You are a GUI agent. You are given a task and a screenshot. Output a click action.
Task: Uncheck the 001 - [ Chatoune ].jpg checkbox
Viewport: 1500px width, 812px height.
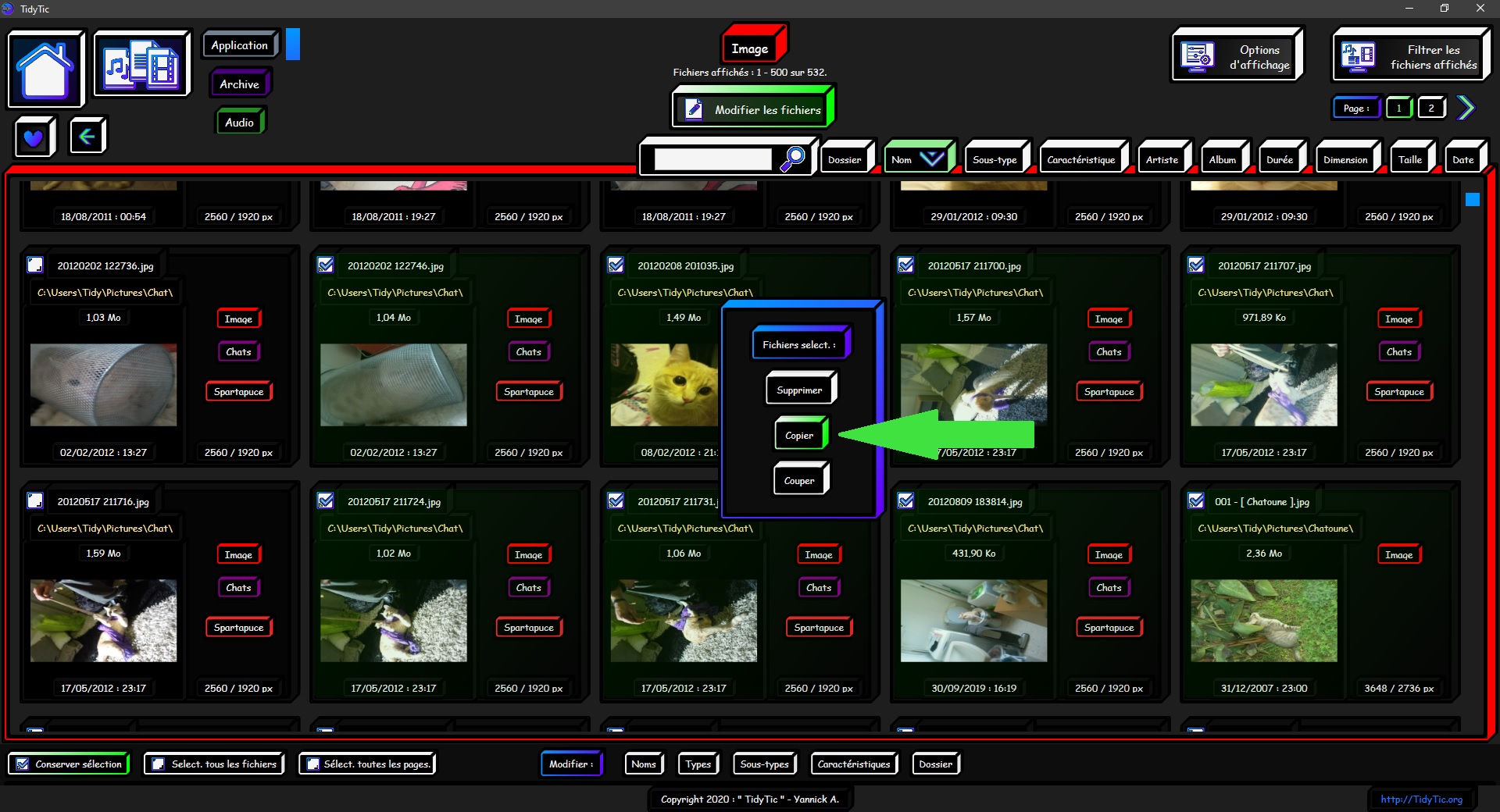pos(1196,500)
